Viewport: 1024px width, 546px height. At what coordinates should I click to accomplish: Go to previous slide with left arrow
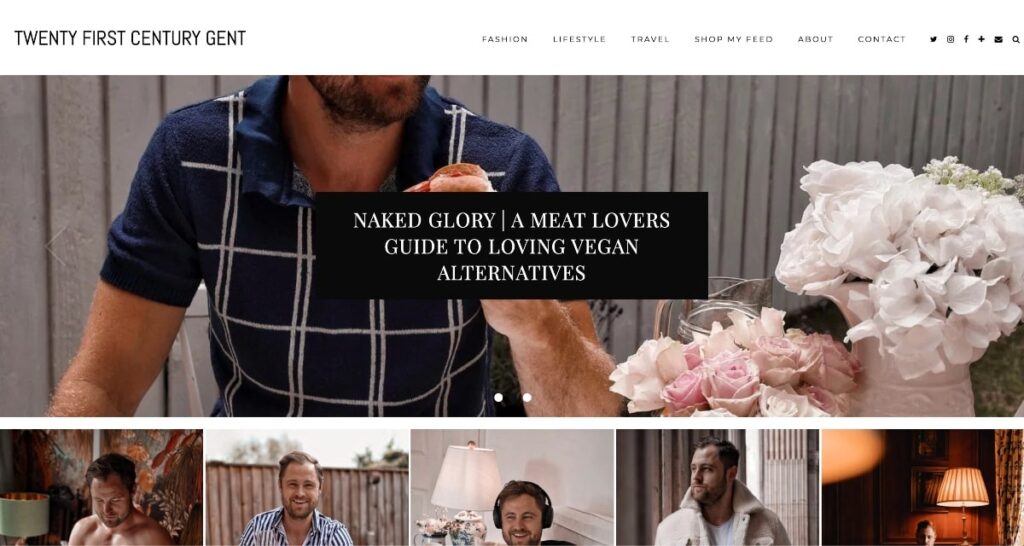point(56,246)
